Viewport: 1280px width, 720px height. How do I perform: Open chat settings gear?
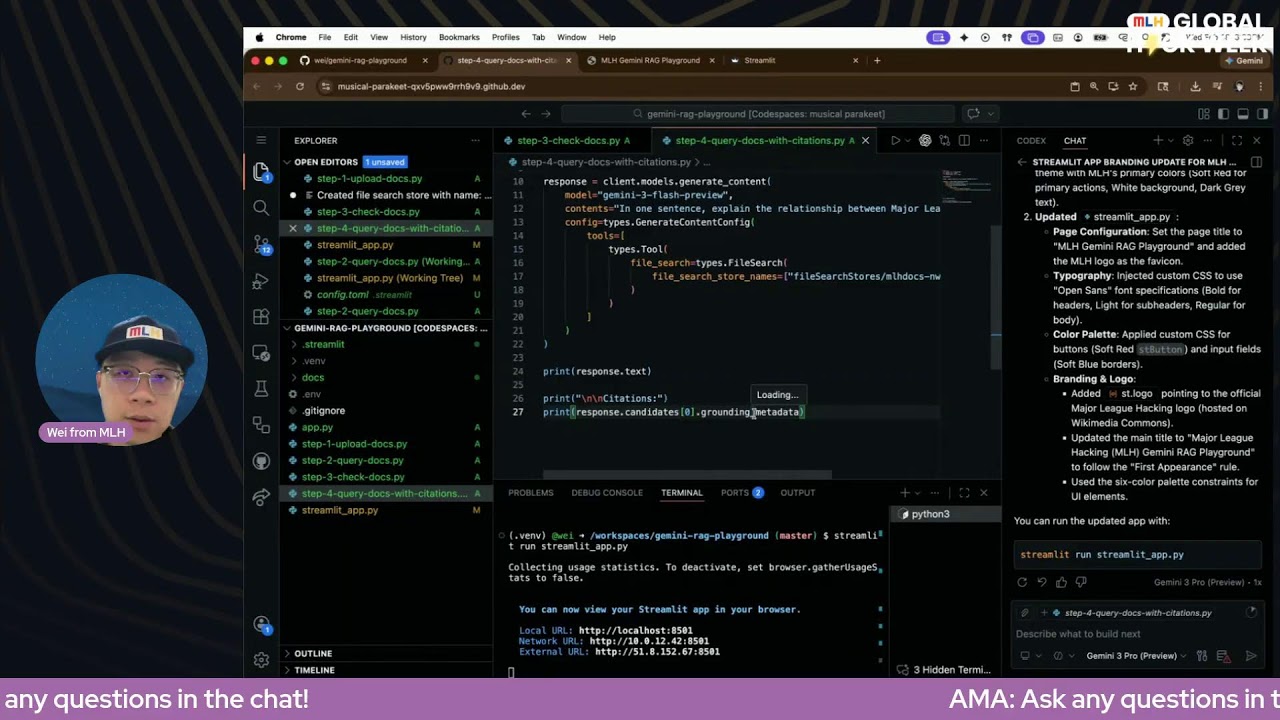pyautogui.click(x=1188, y=140)
